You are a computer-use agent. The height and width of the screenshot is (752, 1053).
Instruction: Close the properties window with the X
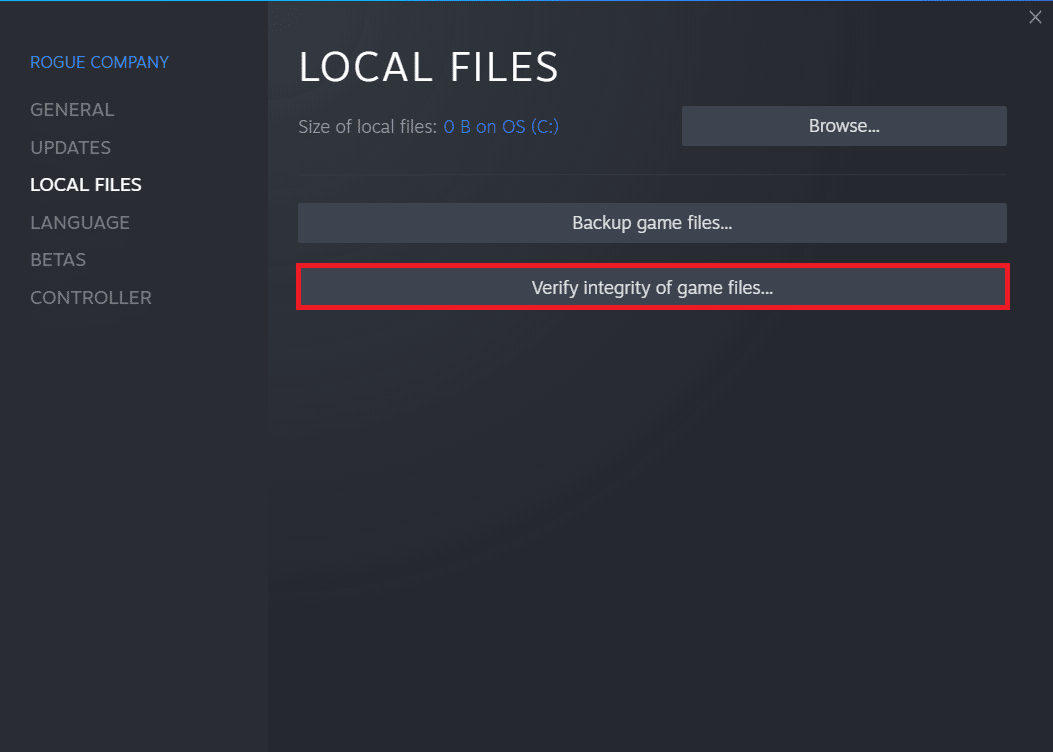1035,17
